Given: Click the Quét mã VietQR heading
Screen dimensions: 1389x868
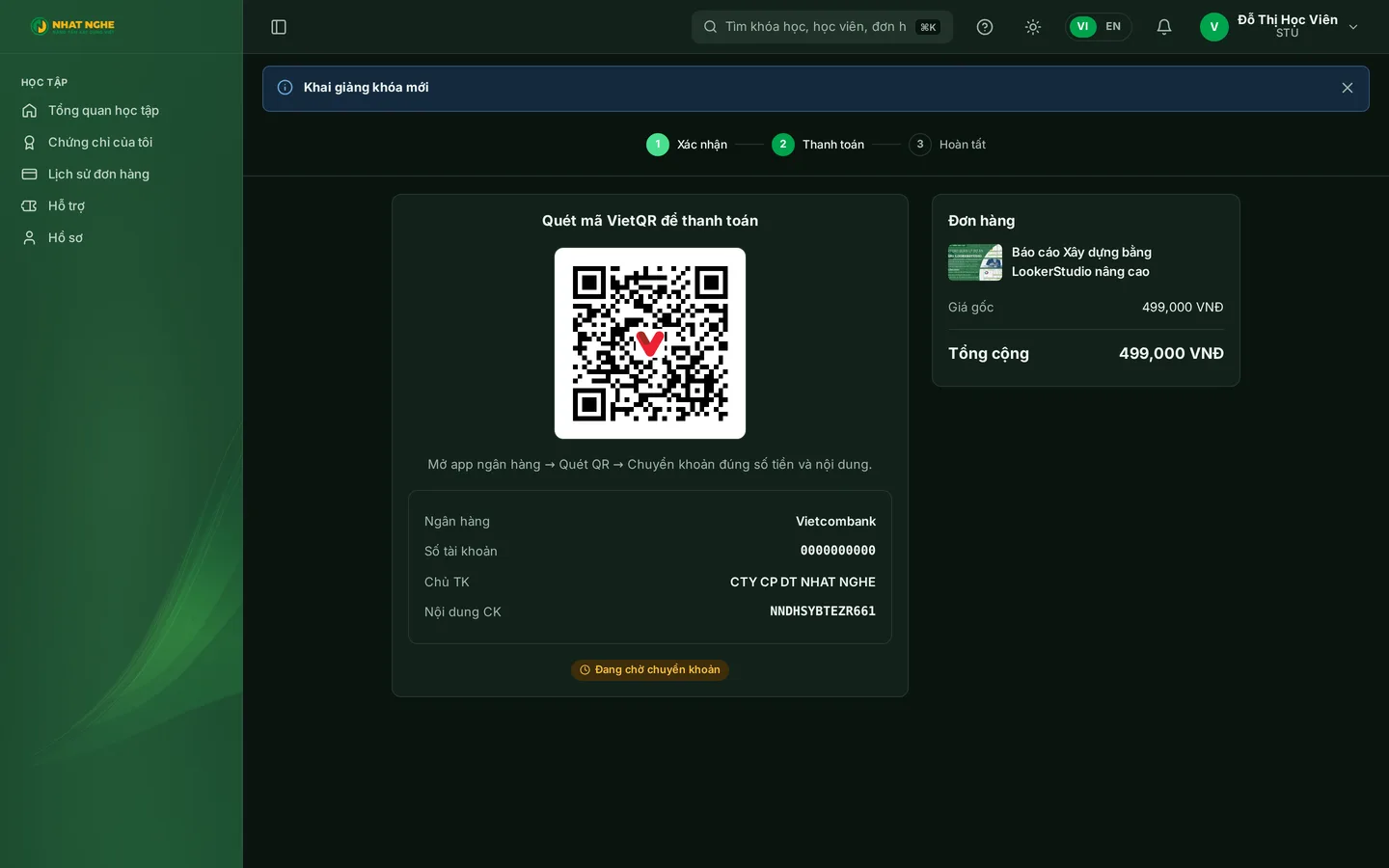Looking at the screenshot, I should pos(650,221).
